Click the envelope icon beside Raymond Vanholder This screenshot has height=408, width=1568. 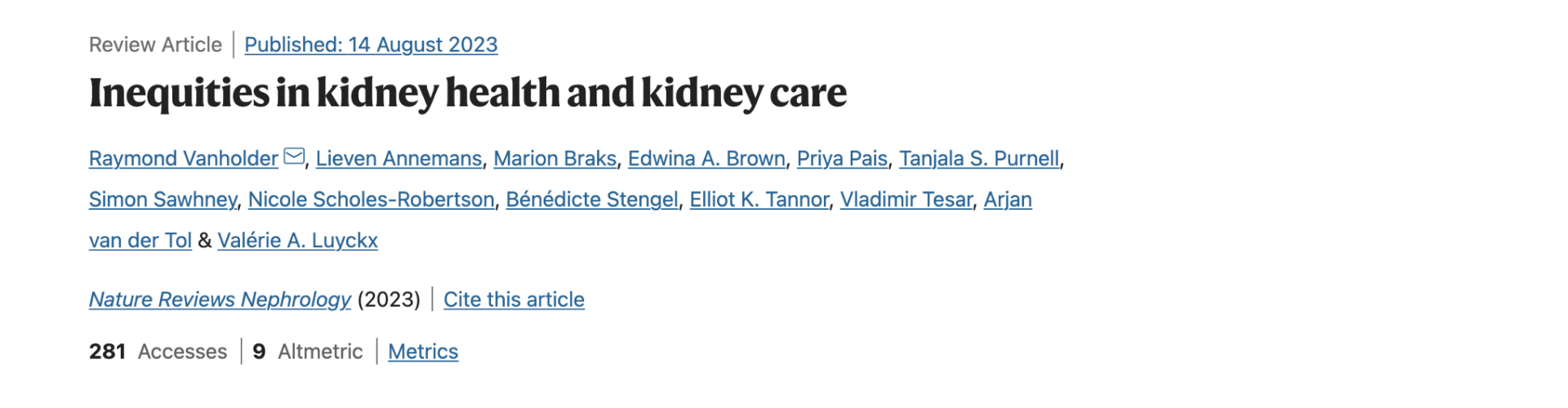coord(294,157)
